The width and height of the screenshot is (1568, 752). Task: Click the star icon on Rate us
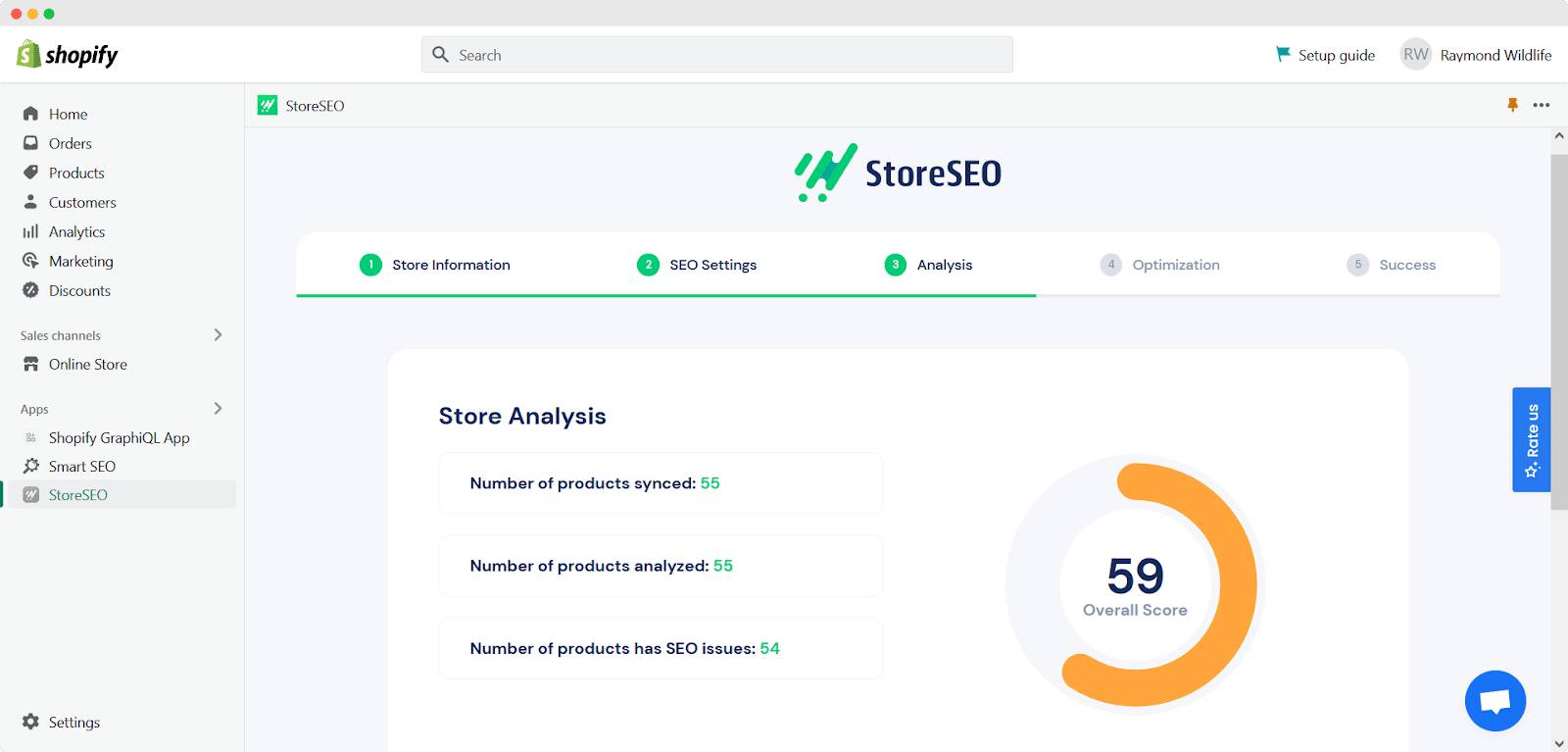click(x=1532, y=471)
